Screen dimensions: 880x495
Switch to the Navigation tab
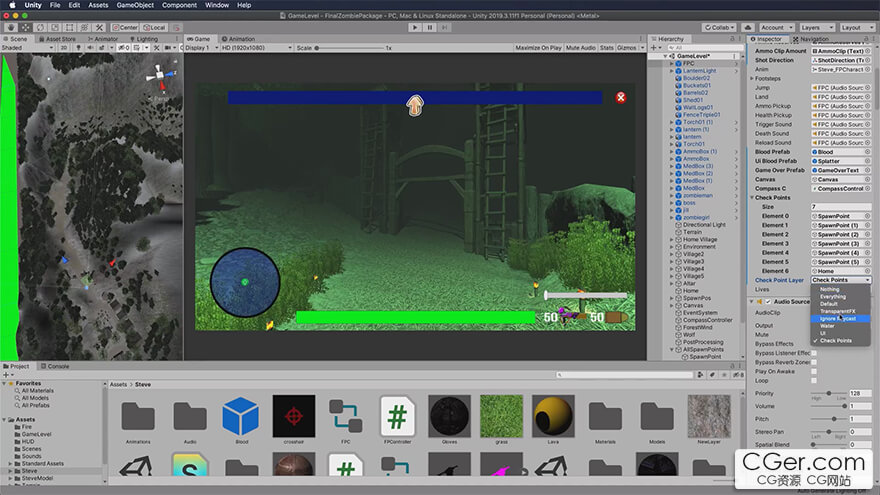[810, 39]
